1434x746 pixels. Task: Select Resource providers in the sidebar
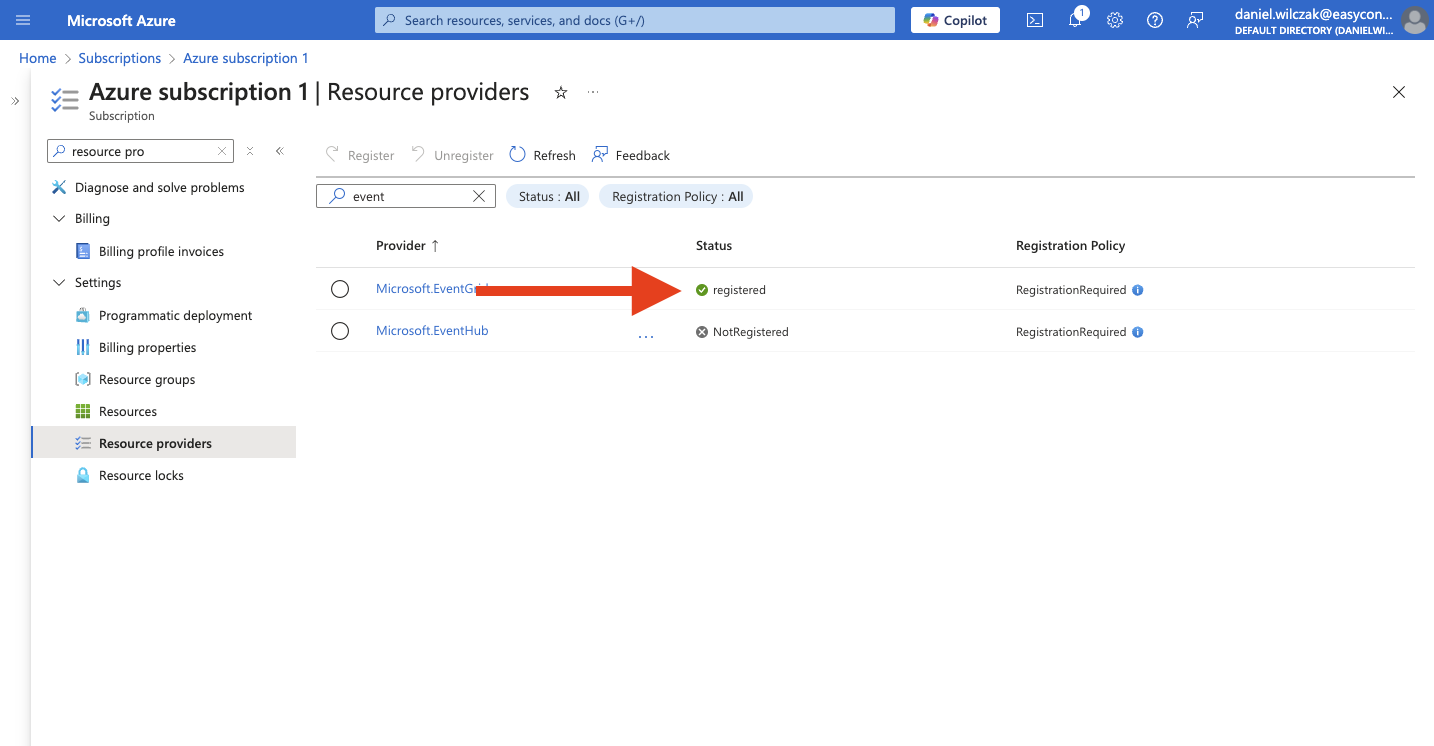click(x=164, y=443)
